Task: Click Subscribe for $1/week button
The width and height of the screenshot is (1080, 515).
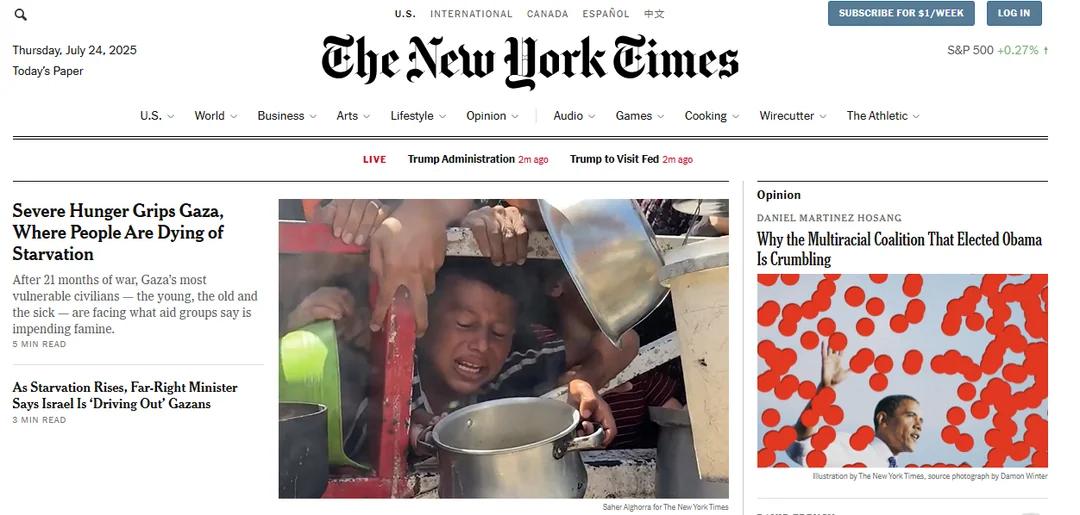Action: pyautogui.click(x=901, y=13)
